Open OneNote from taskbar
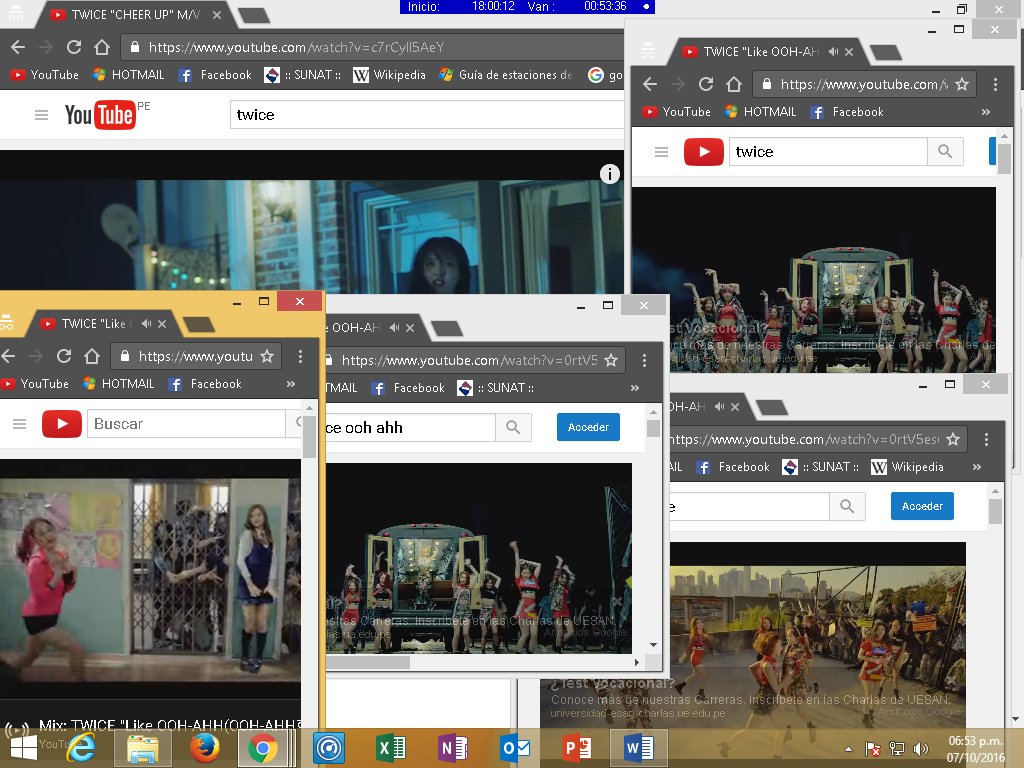Image resolution: width=1024 pixels, height=768 pixels. click(x=453, y=748)
